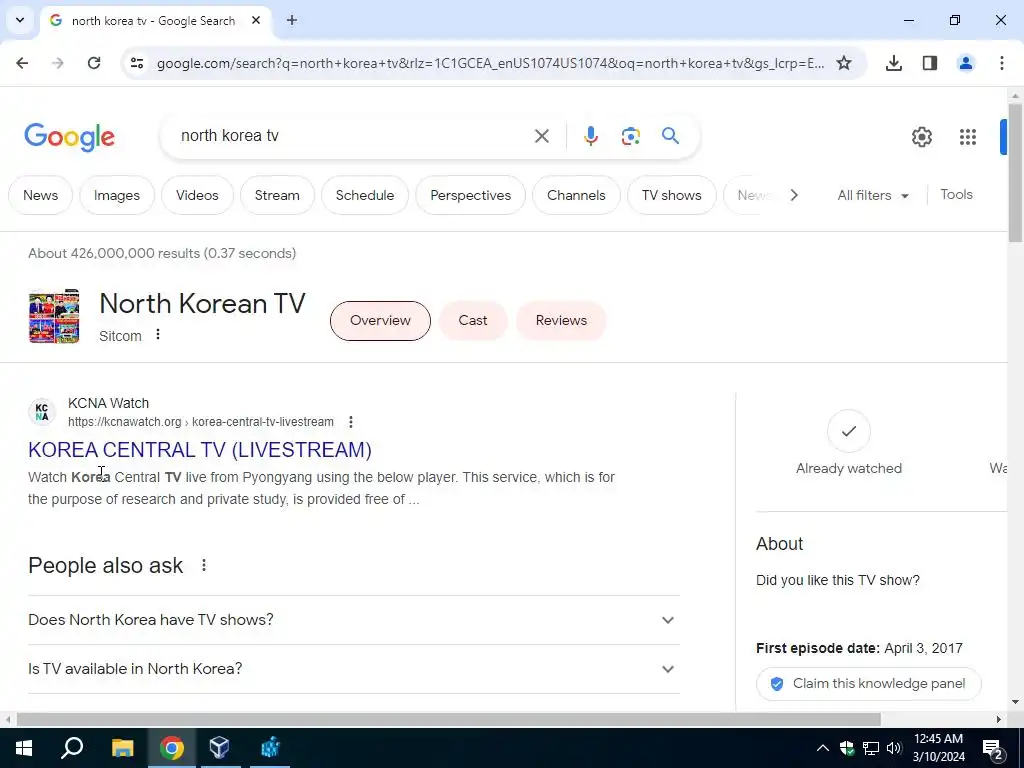Open Chrome side panel icon
The image size is (1024, 768).
(930, 63)
